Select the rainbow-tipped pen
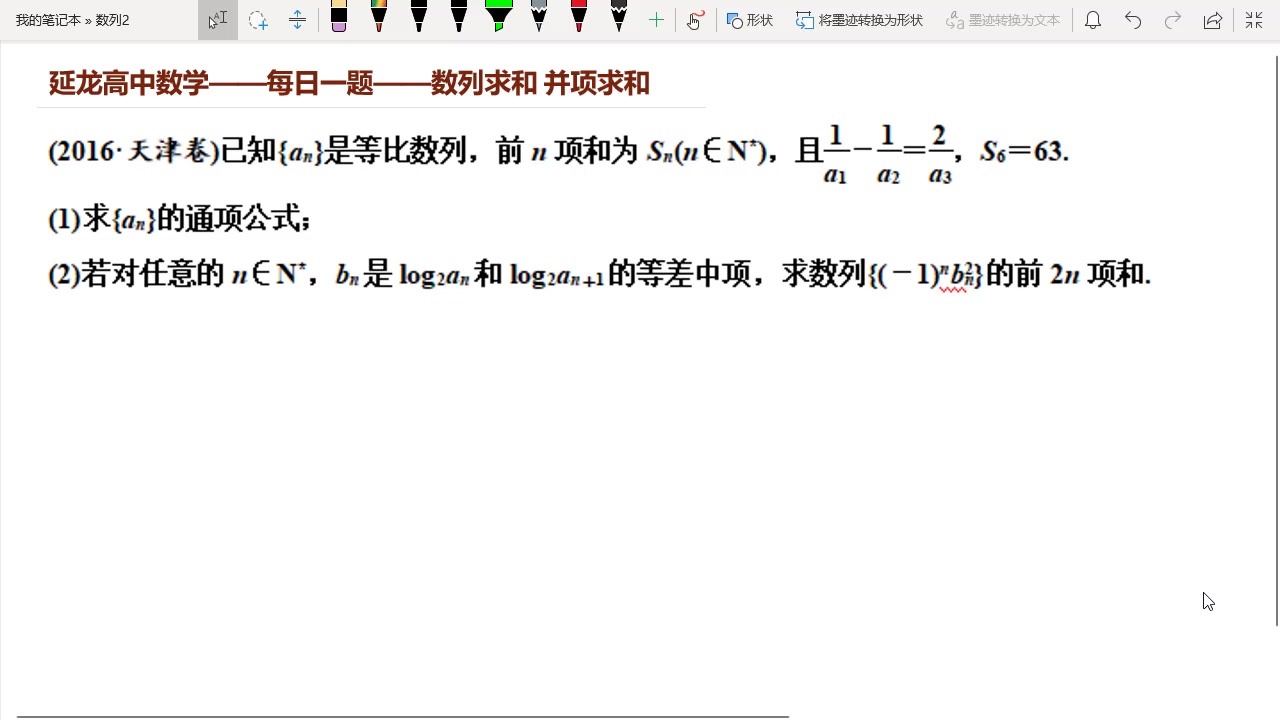Screen dimensions: 1280x720 [x=379, y=17]
